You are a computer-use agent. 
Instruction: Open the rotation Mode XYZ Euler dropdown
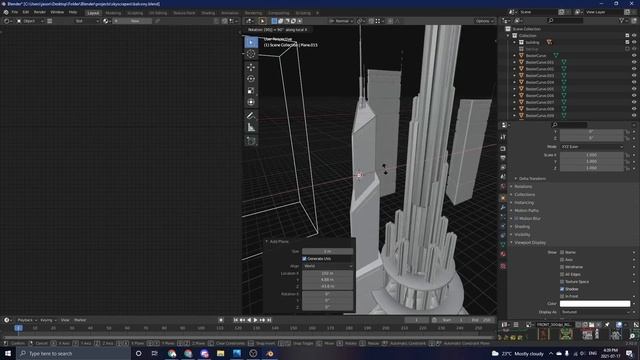(592, 147)
